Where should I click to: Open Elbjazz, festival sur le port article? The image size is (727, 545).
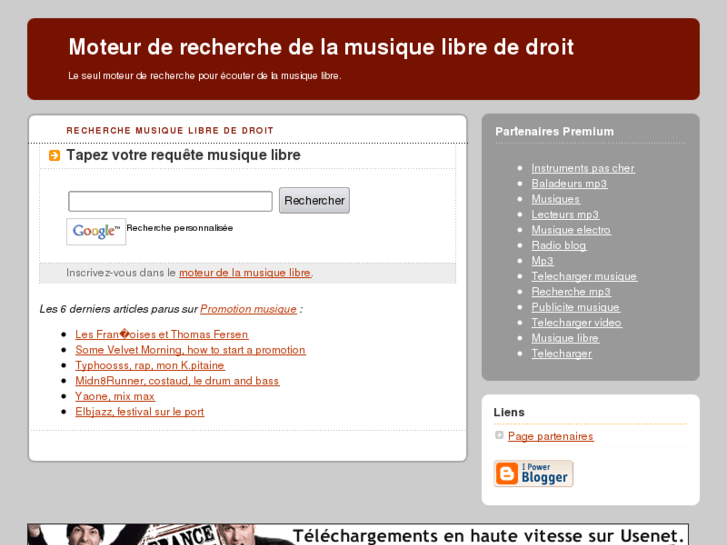coord(140,411)
